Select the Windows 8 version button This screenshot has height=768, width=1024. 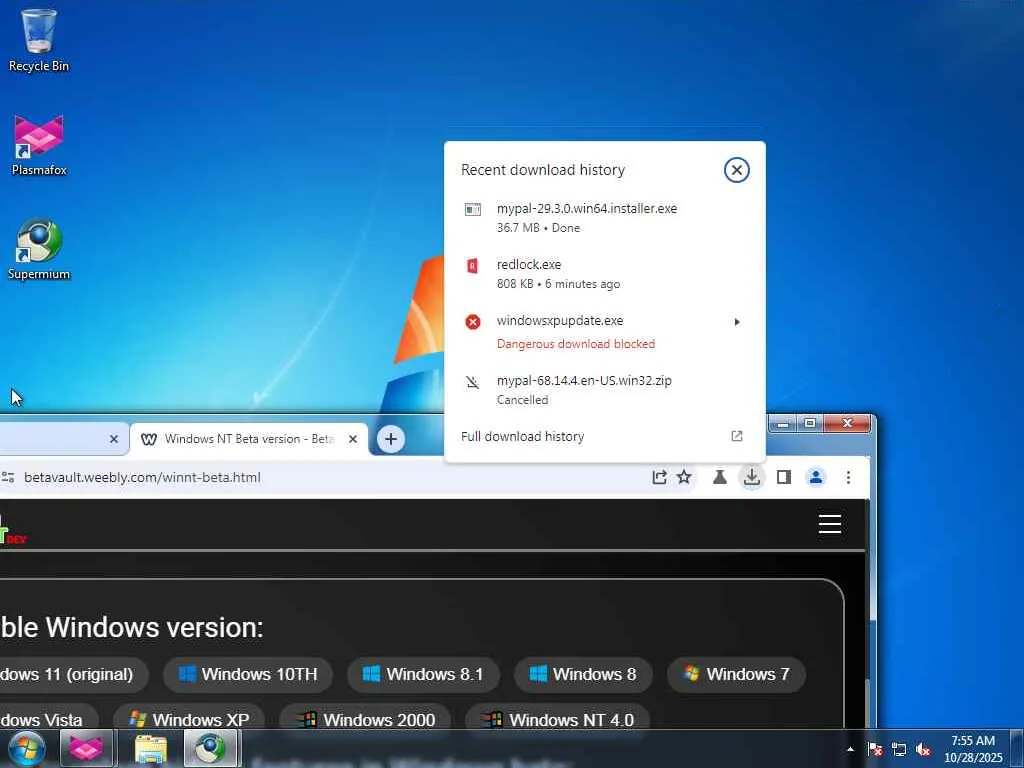click(583, 674)
